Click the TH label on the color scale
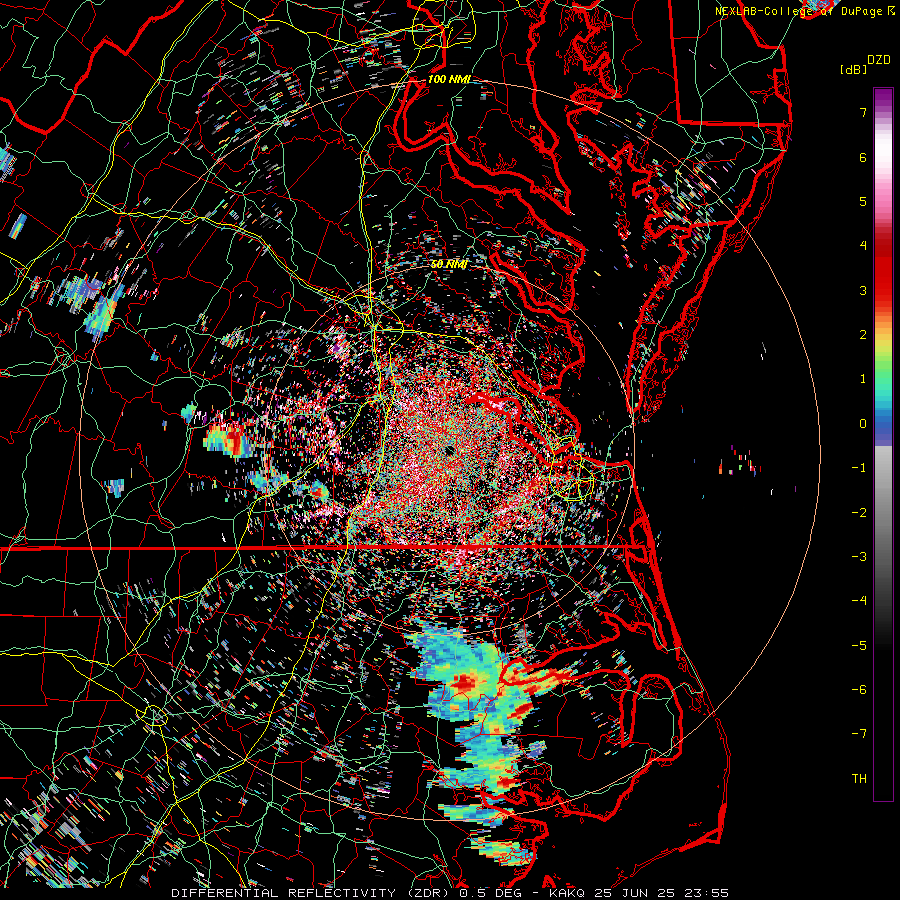The image size is (900, 900). coord(859,778)
